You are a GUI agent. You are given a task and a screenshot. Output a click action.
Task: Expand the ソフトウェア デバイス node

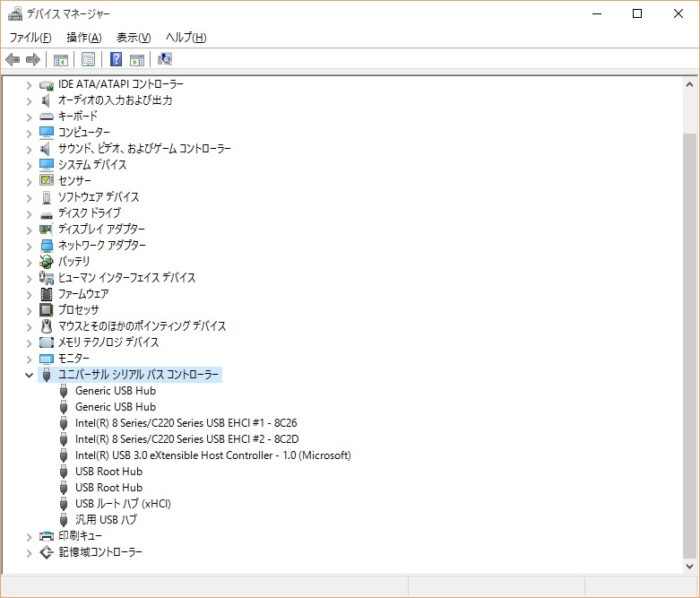[29, 198]
